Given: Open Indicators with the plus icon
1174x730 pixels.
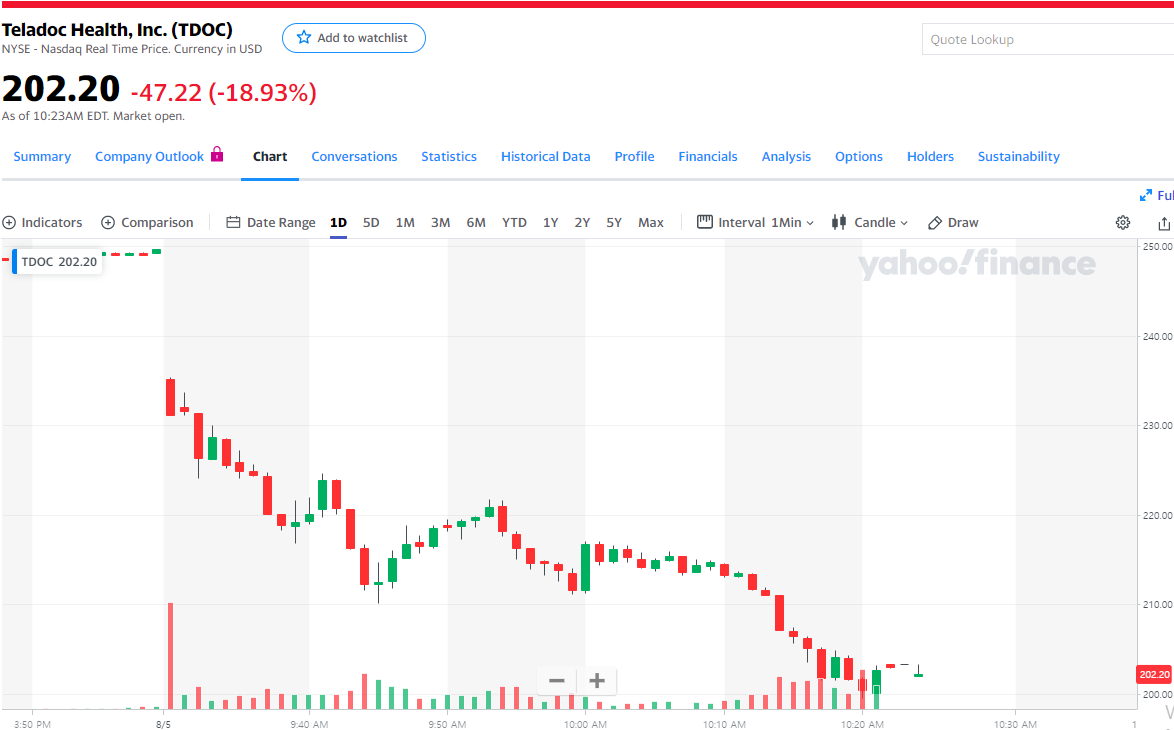Looking at the screenshot, I should 42,223.
